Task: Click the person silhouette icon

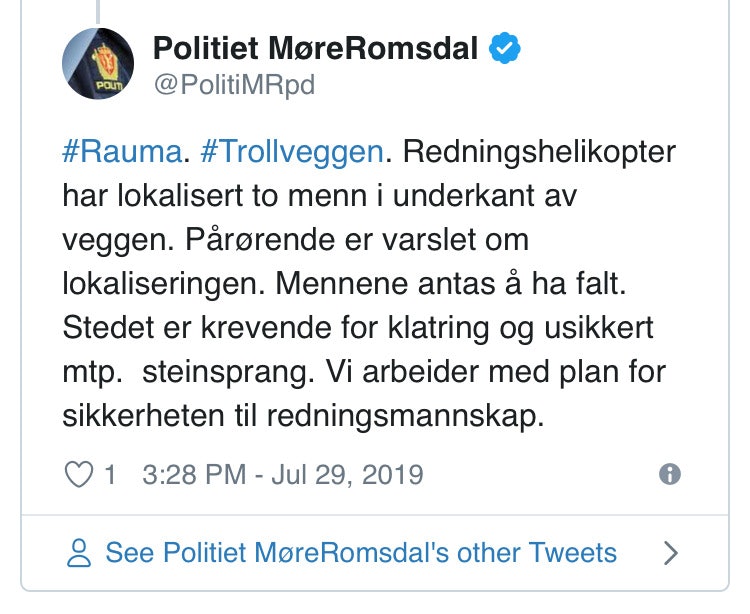Action: [x=79, y=552]
